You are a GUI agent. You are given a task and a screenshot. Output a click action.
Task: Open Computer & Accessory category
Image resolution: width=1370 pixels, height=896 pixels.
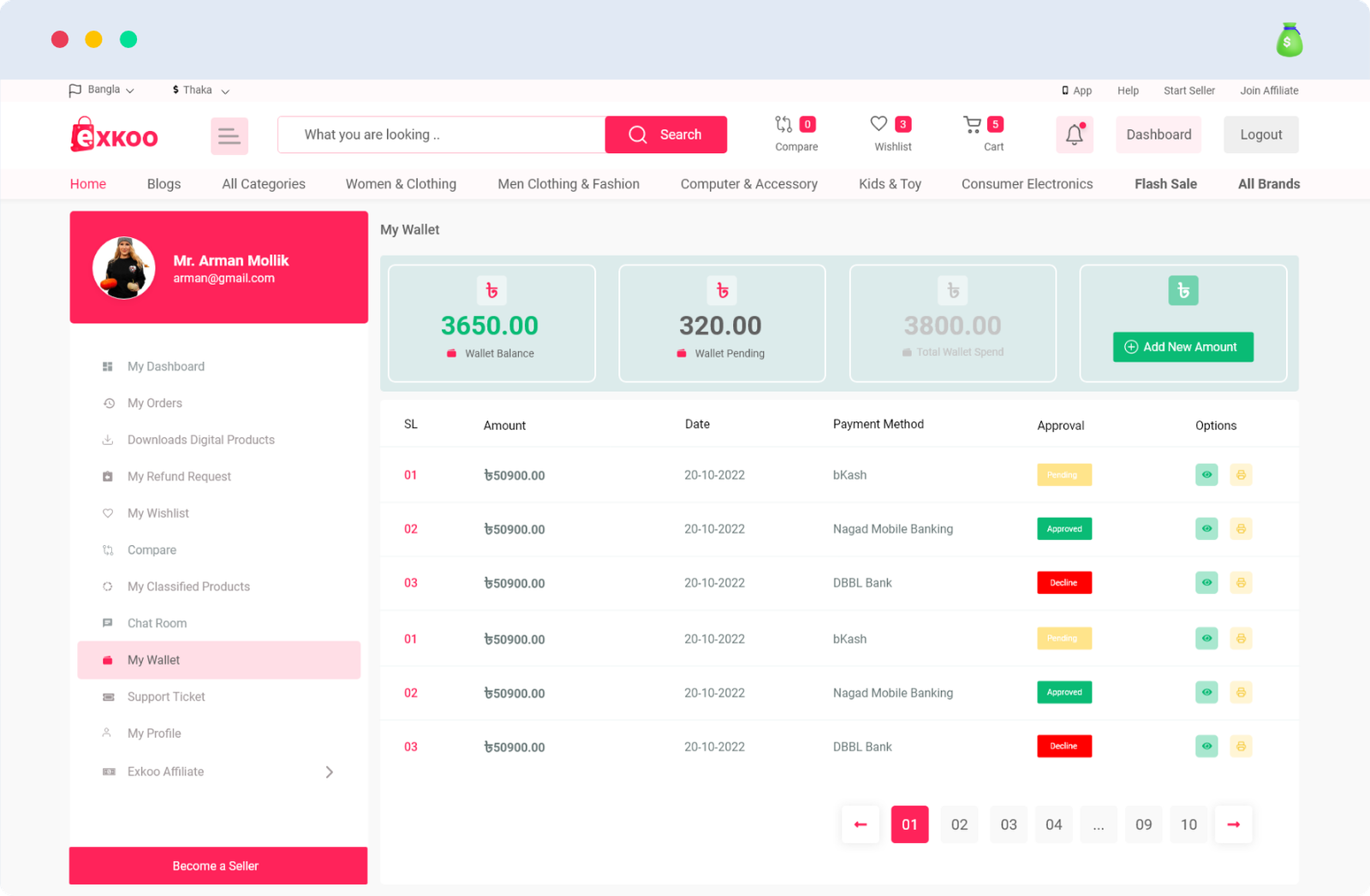tap(749, 184)
